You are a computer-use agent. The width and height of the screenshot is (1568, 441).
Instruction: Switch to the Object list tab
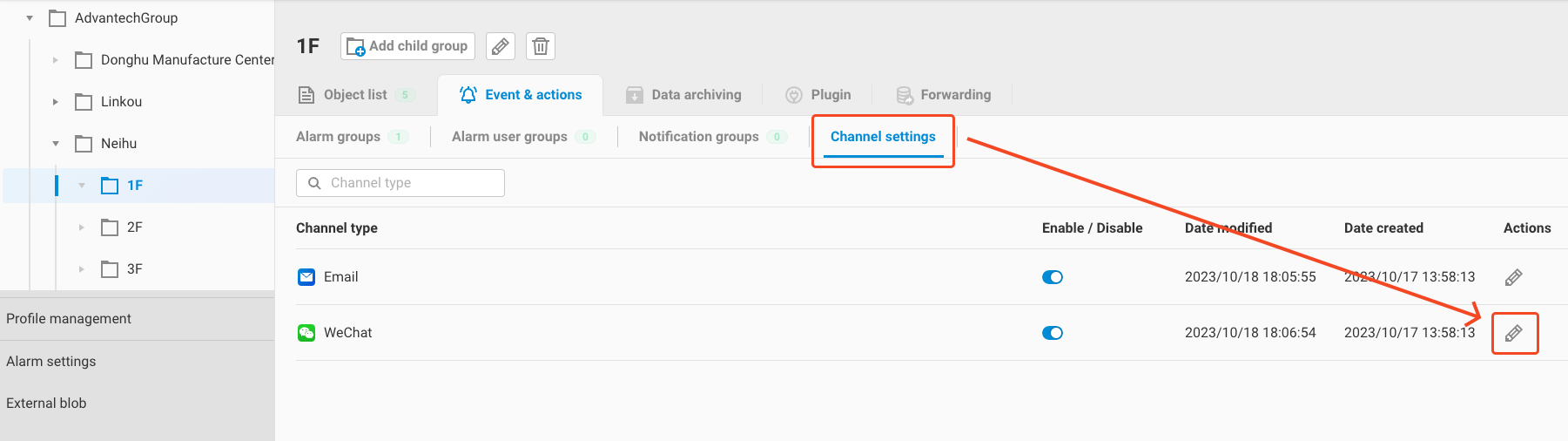pyautogui.click(x=355, y=95)
